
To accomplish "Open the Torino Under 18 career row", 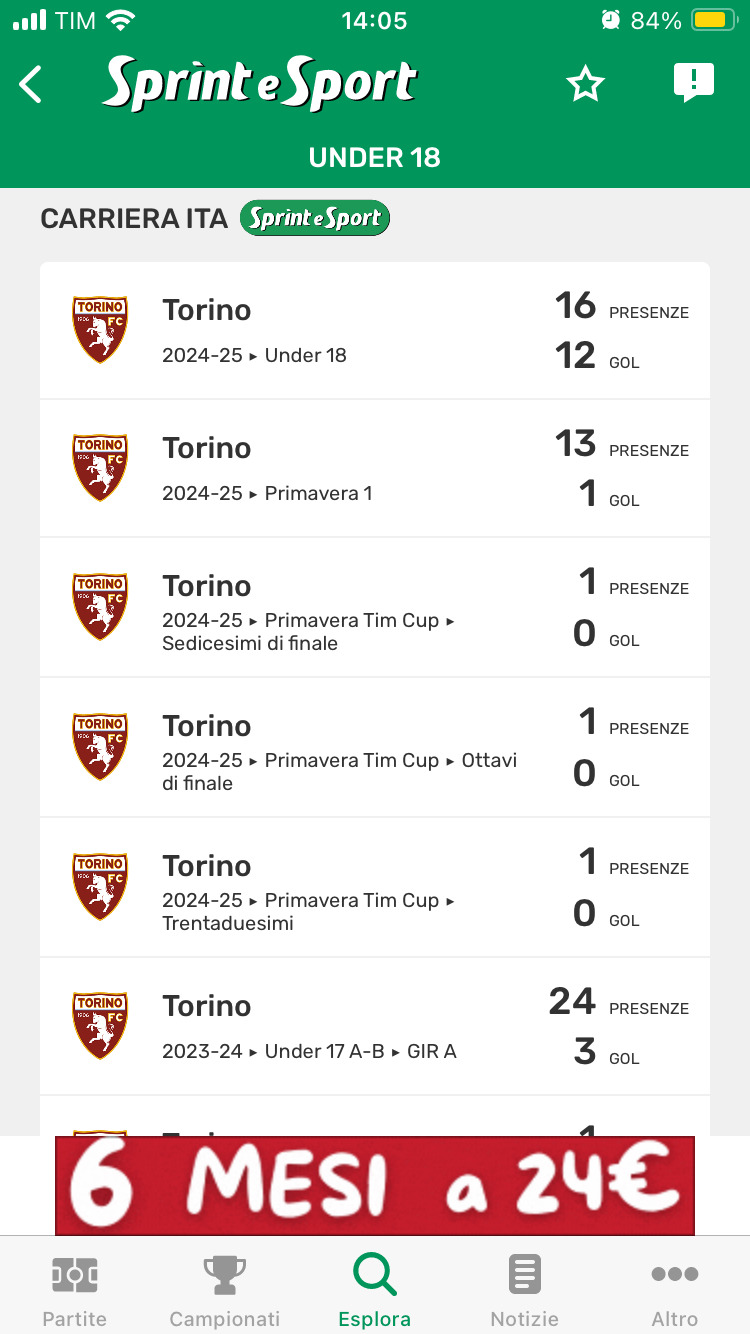I will [375, 330].
